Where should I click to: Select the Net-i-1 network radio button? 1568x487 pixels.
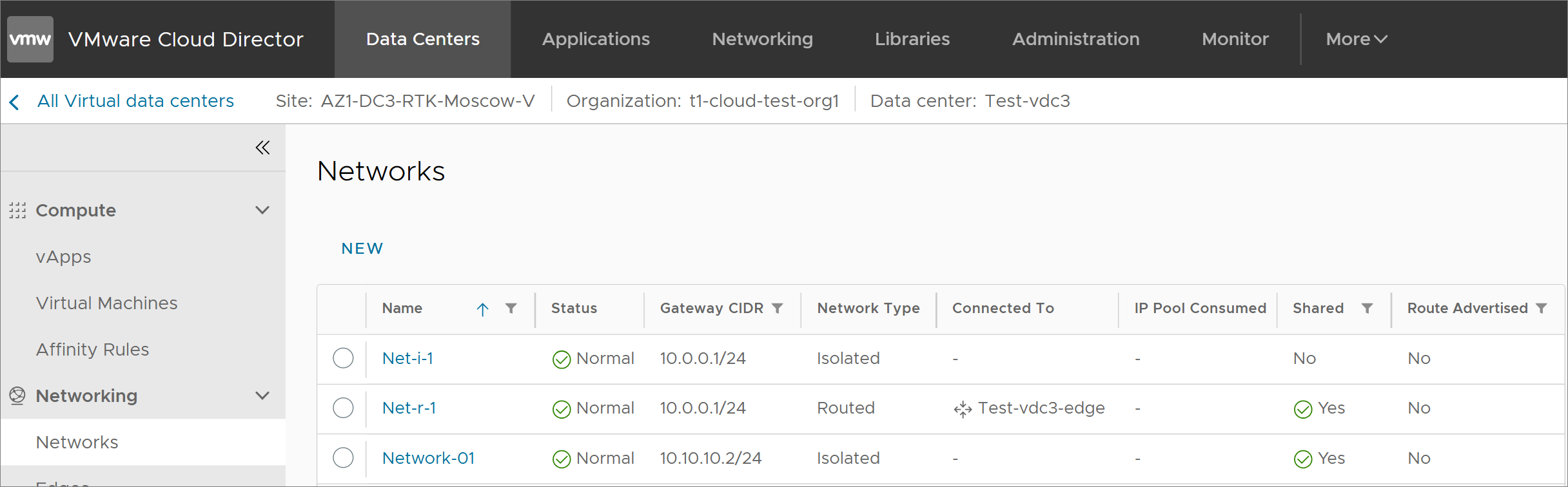click(x=343, y=358)
